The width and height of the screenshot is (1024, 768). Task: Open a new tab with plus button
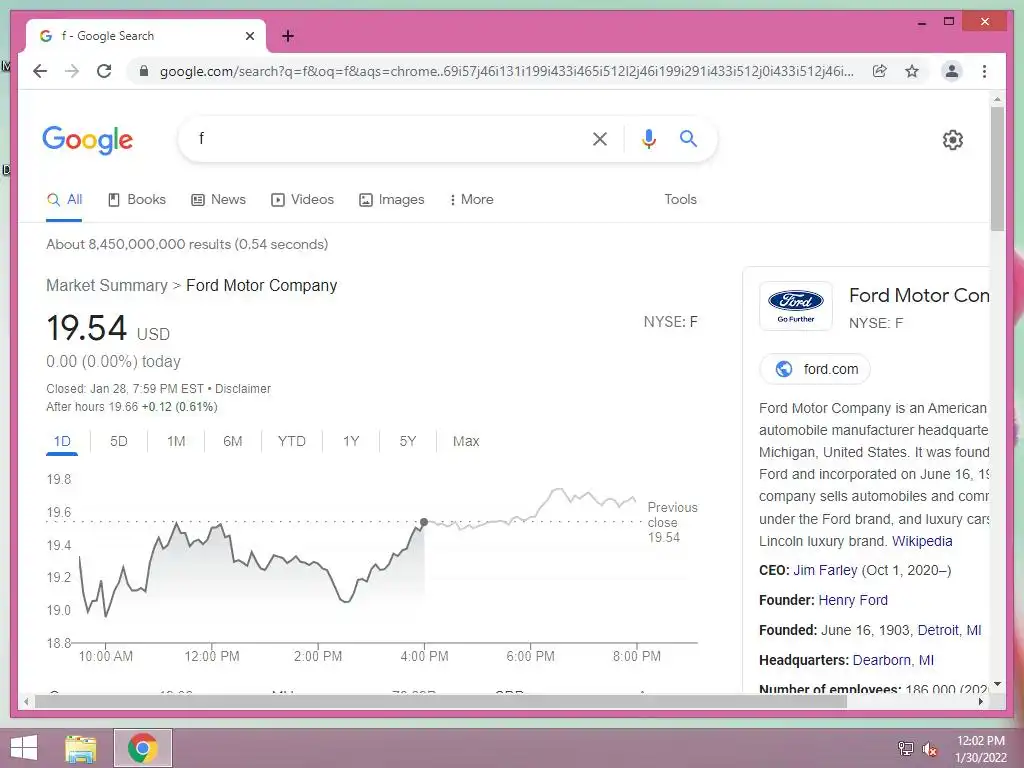(288, 36)
